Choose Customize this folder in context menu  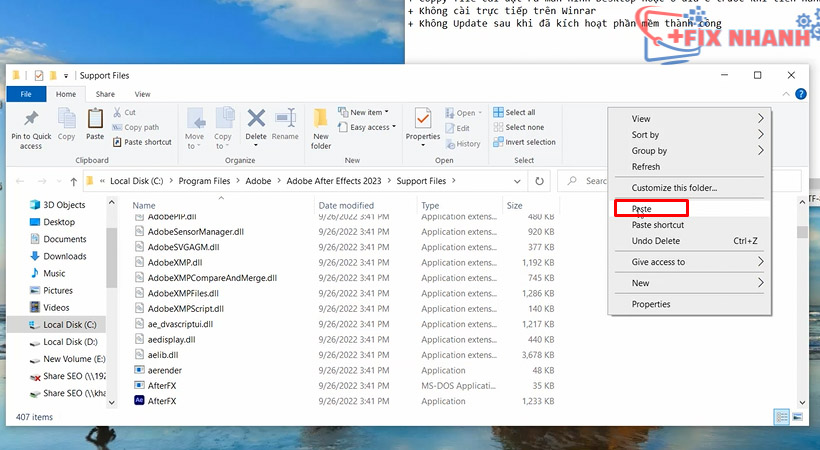pyautogui.click(x=690, y=187)
